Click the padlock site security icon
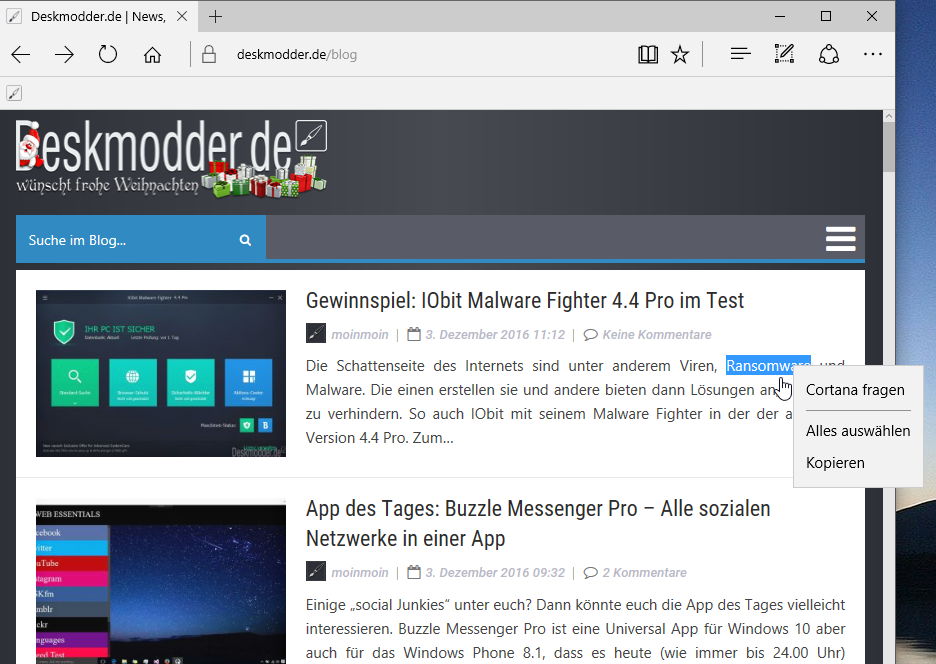936x664 pixels. point(208,54)
